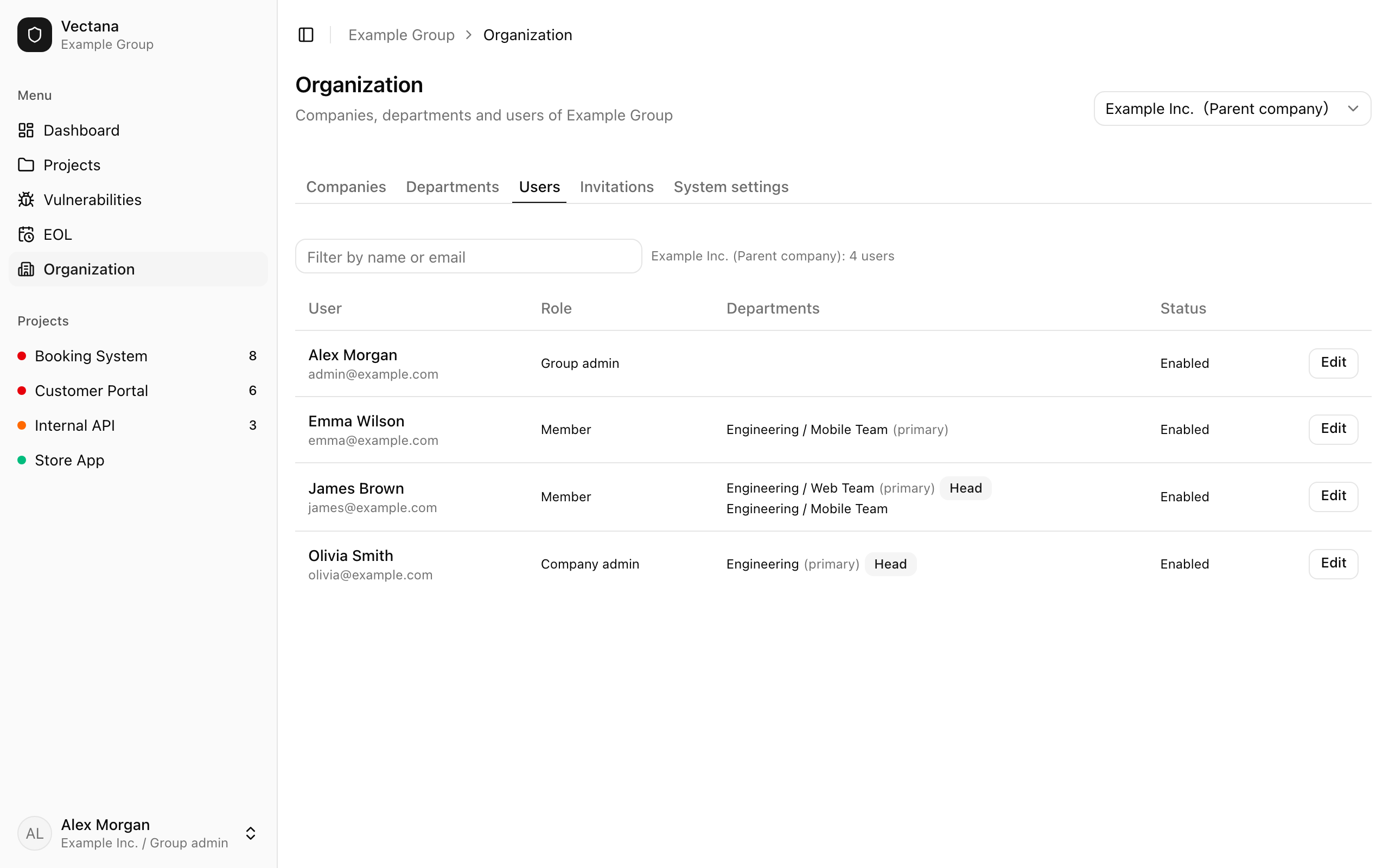Open the Example Inc. company dropdown
This screenshot has height=868, width=1389.
pyautogui.click(x=1232, y=108)
